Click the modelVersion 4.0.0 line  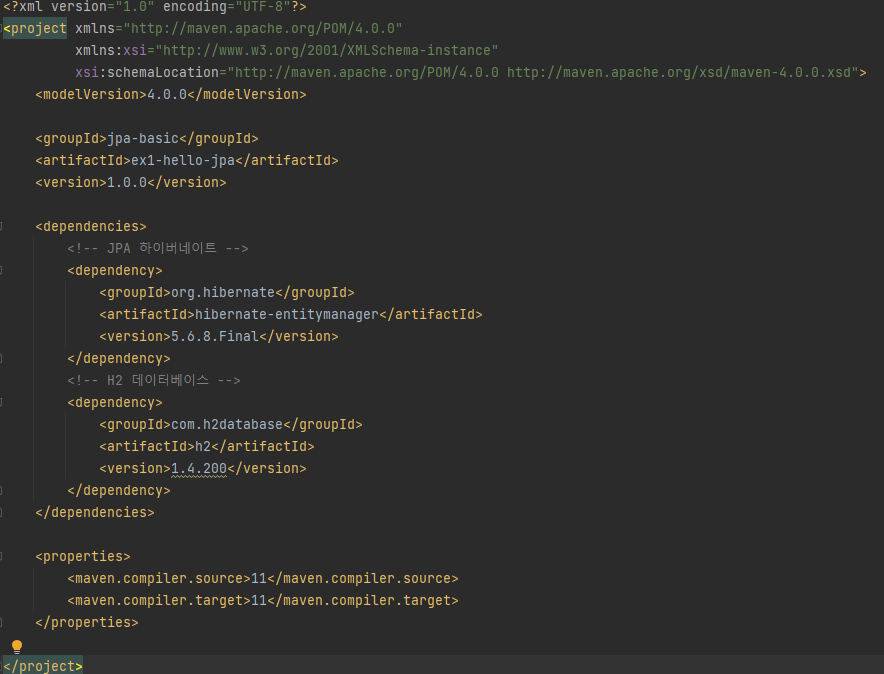(x=171, y=94)
